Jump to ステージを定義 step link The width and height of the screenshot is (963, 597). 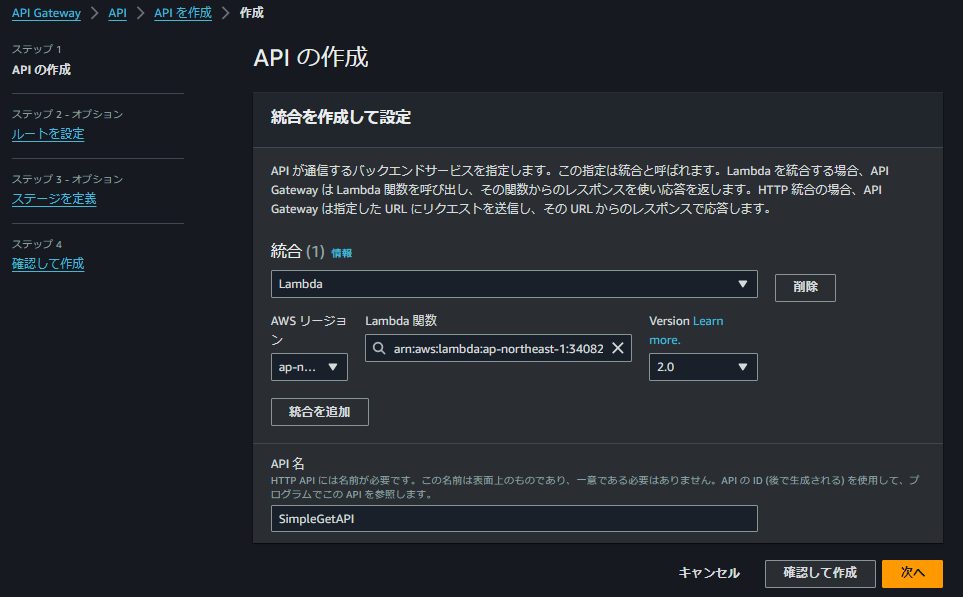53,197
